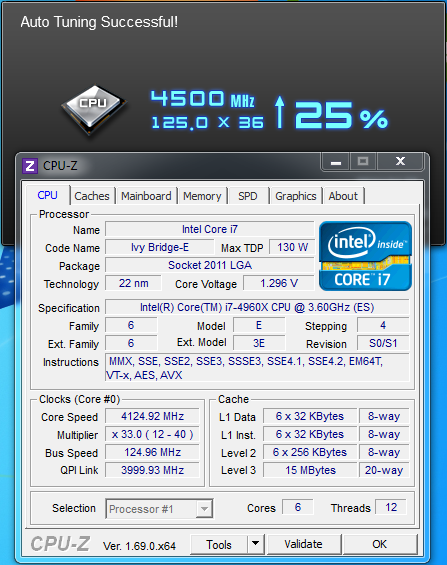Click the CPU chip icon in Auto Tuning
447x565 pixels.
pos(94,110)
